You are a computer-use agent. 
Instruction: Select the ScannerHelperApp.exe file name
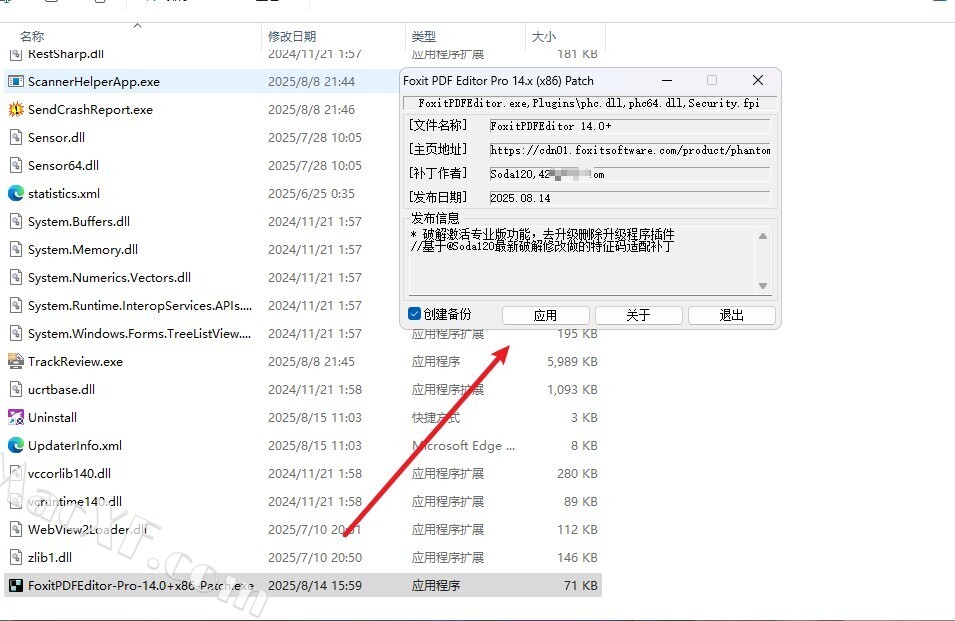pyautogui.click(x=94, y=82)
